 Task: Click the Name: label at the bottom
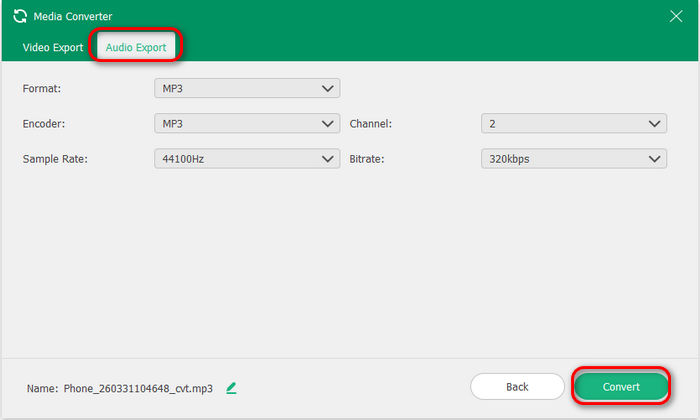43,388
